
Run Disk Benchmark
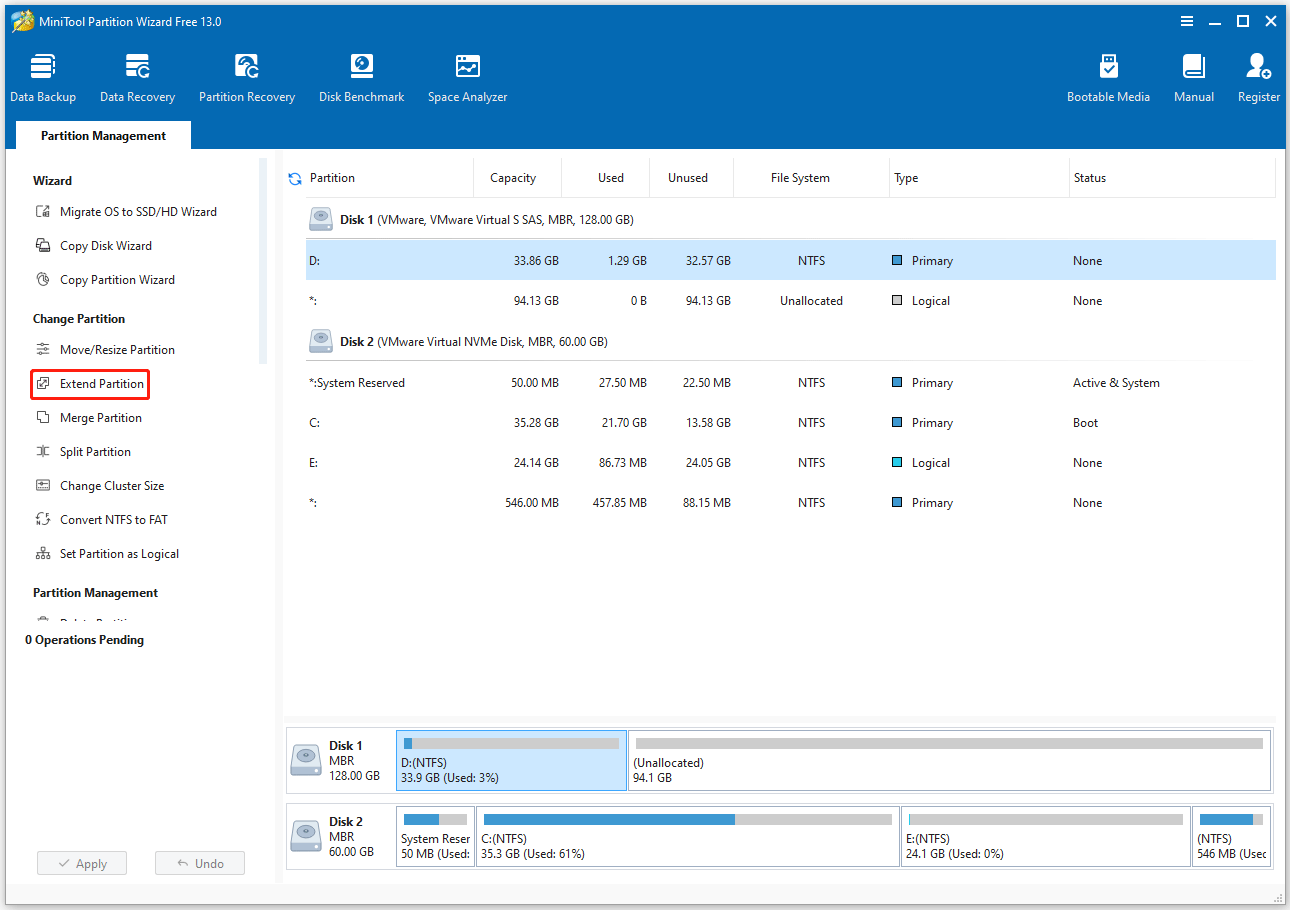(361, 75)
